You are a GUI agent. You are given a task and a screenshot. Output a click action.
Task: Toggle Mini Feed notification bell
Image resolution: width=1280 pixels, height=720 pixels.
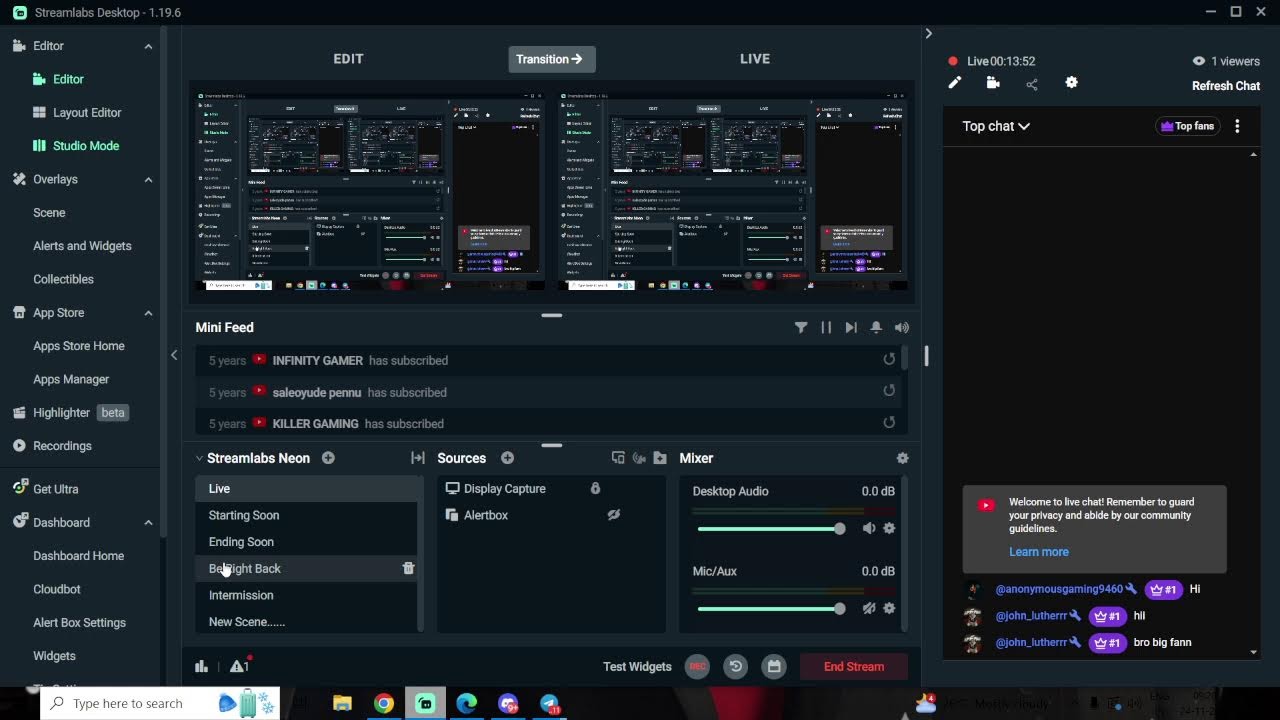click(876, 327)
